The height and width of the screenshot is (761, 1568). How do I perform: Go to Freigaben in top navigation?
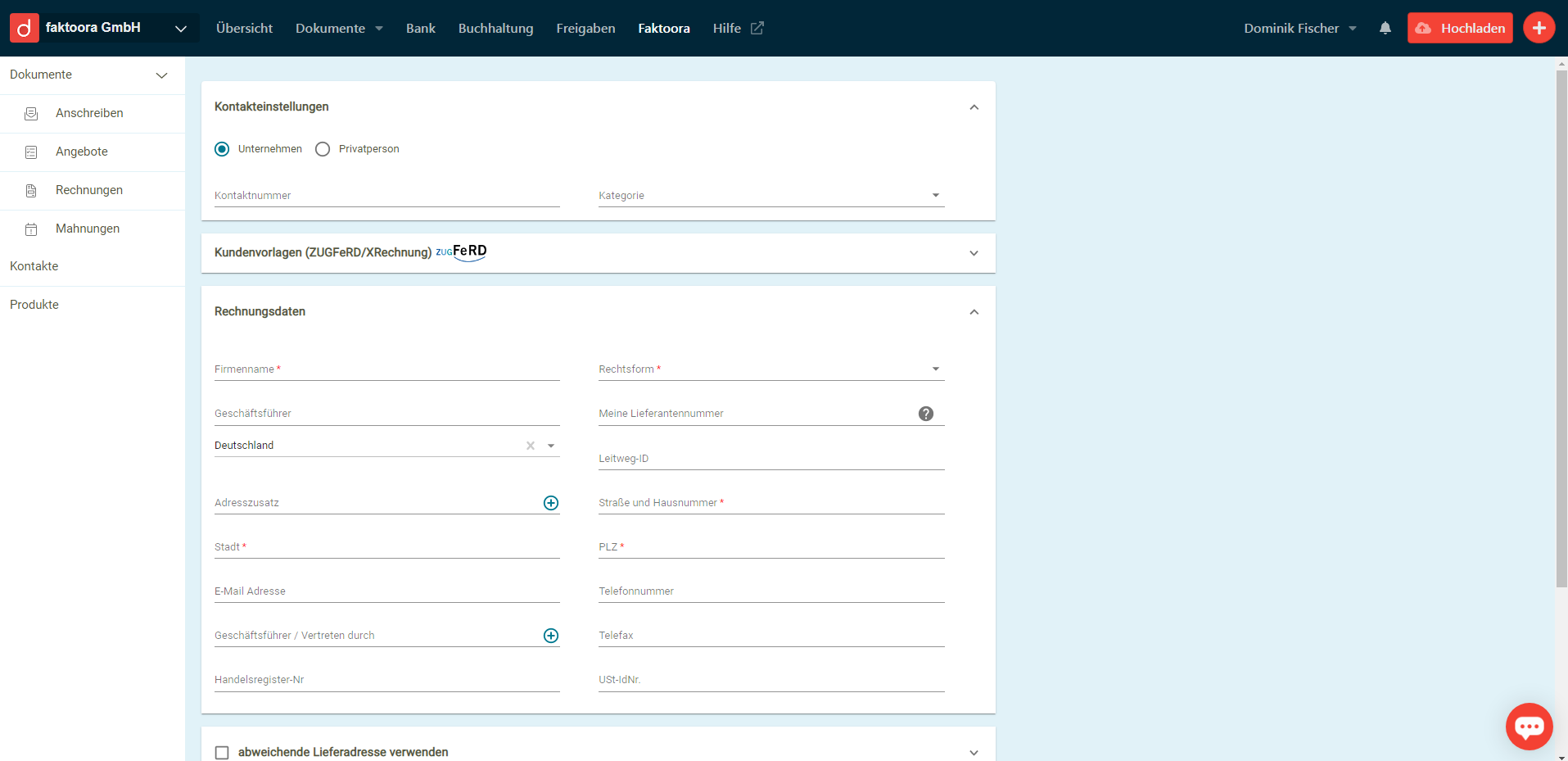coord(585,28)
